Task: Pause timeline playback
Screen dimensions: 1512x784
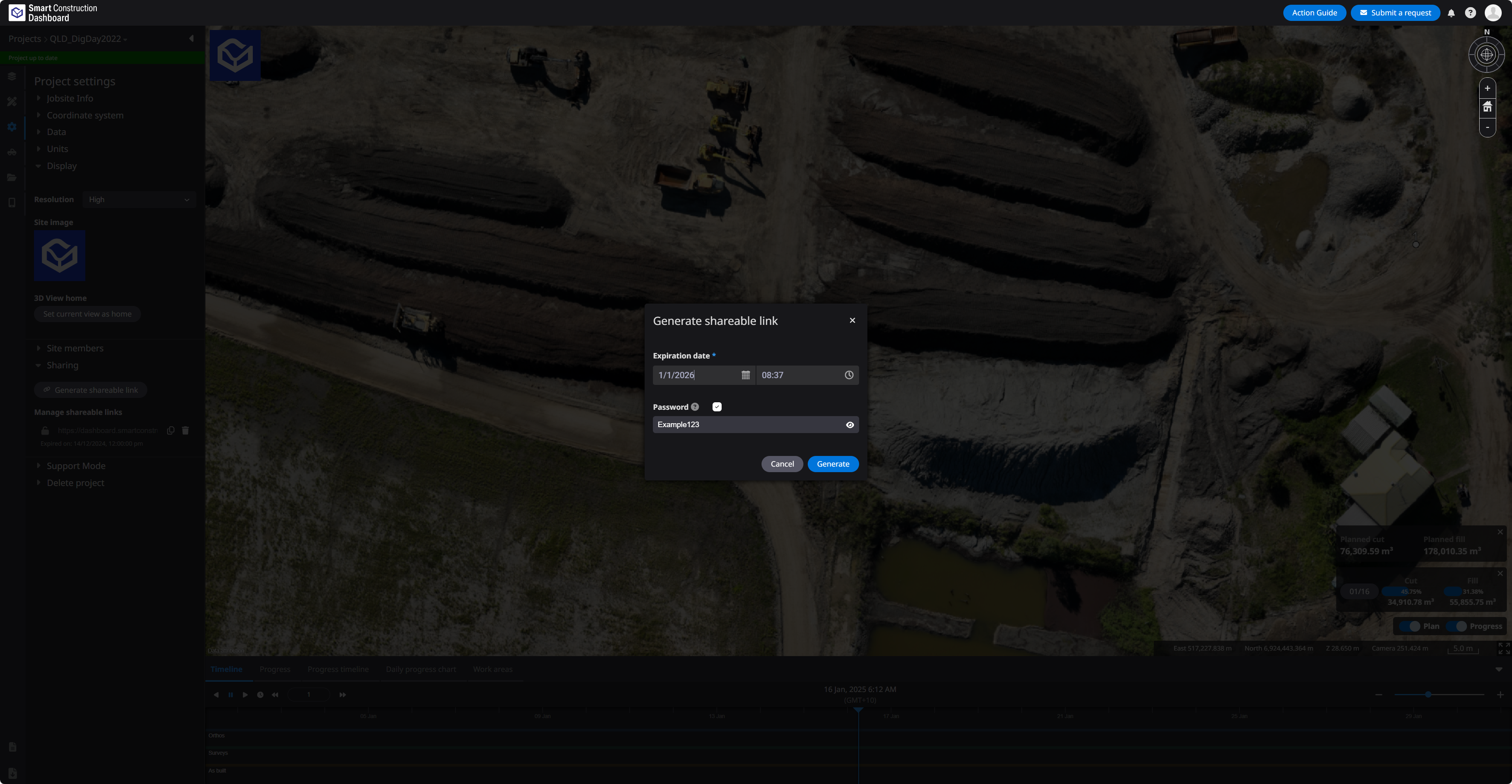Action: 231,695
